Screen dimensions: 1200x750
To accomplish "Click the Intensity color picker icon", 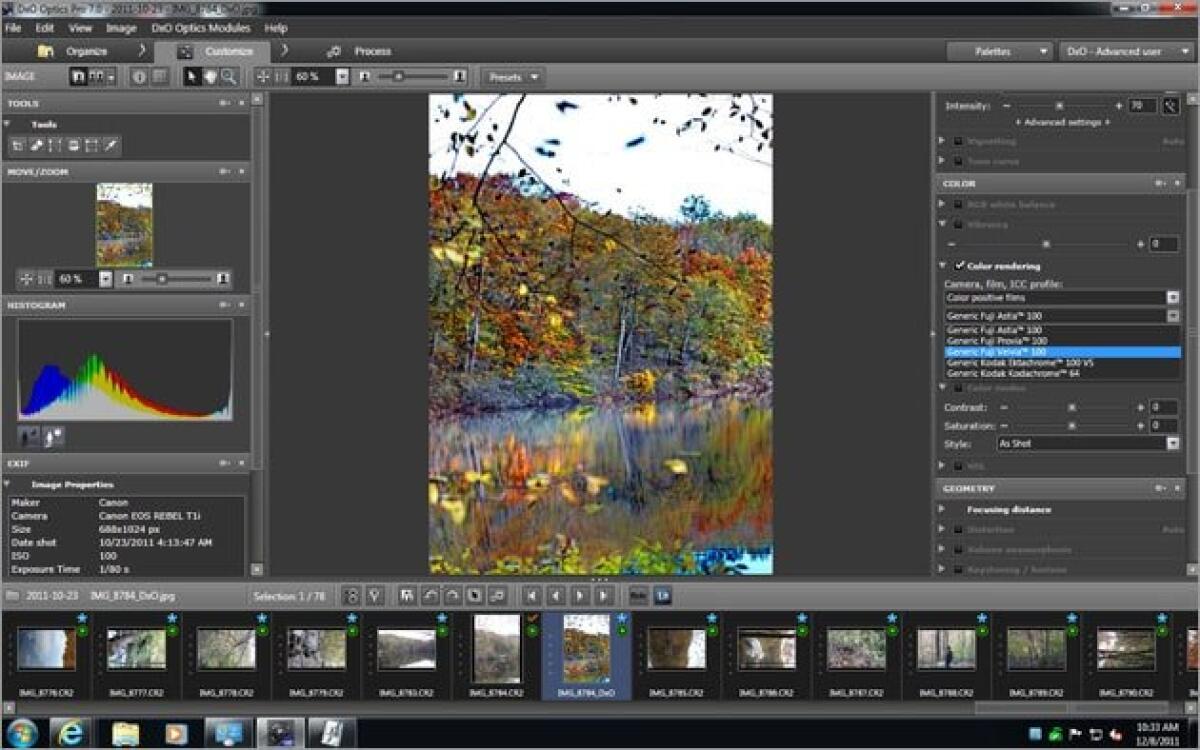I will (1171, 106).
